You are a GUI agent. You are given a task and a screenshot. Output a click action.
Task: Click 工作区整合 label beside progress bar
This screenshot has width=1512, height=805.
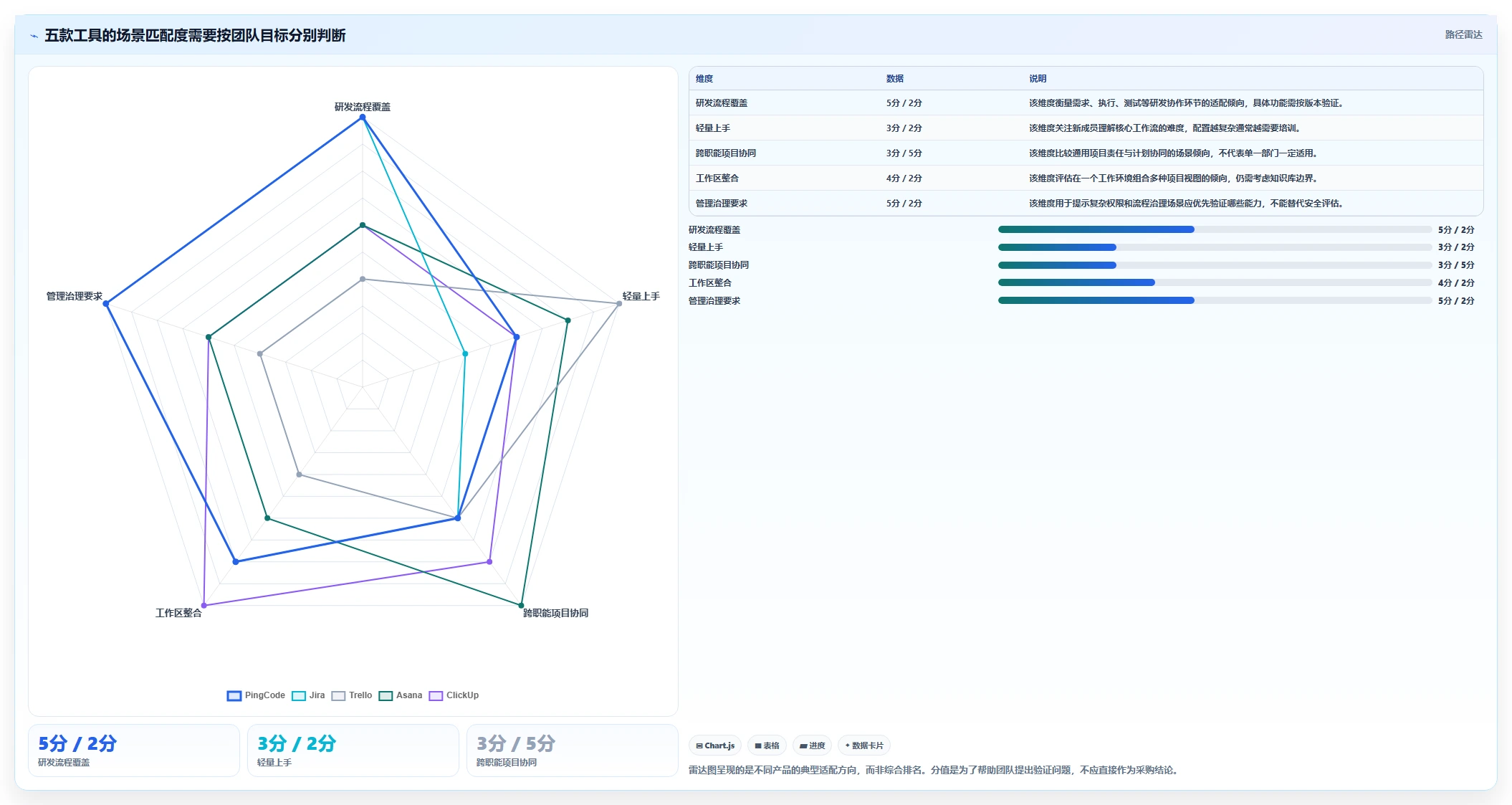(x=710, y=283)
